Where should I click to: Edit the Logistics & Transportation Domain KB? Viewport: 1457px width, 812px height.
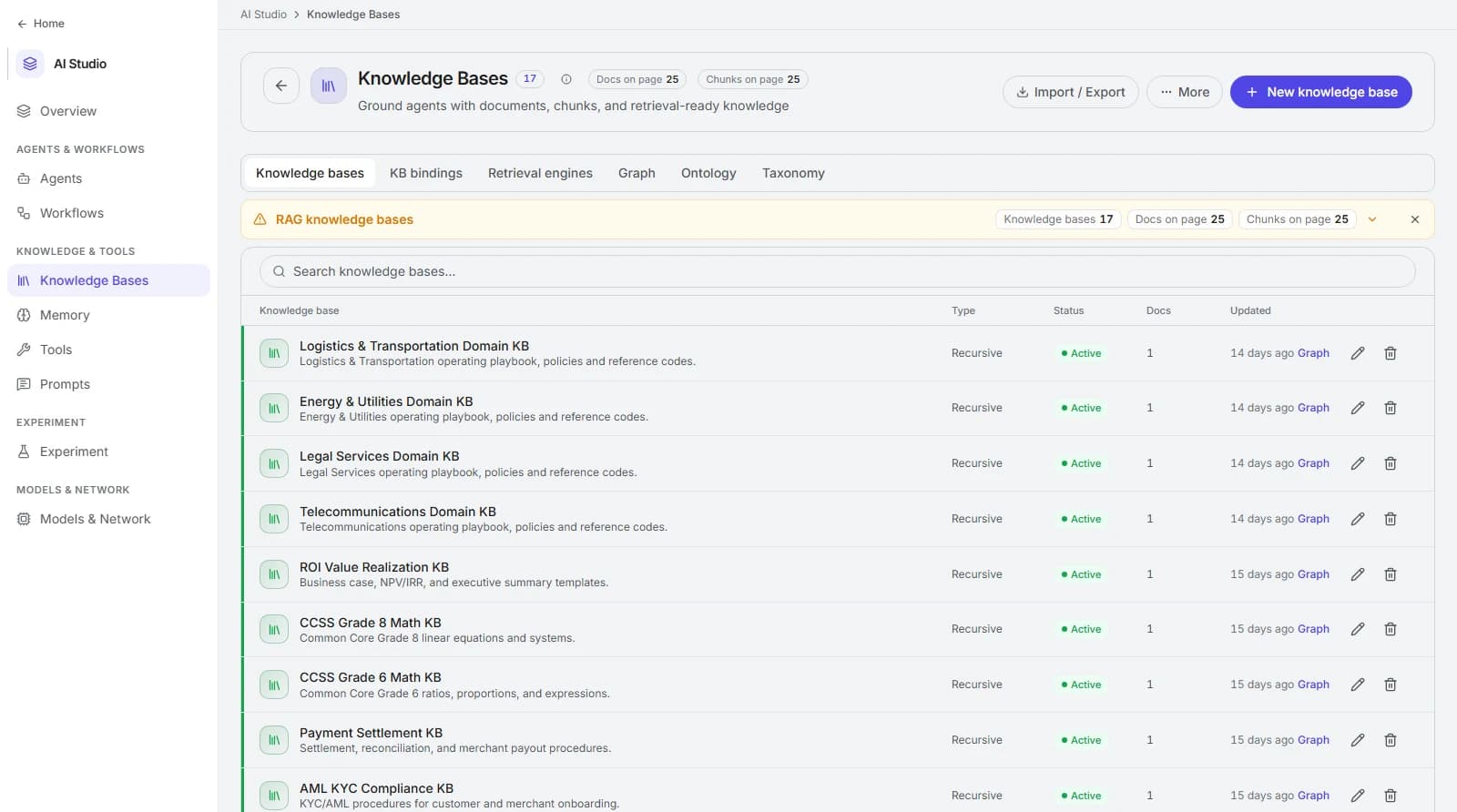point(1358,353)
